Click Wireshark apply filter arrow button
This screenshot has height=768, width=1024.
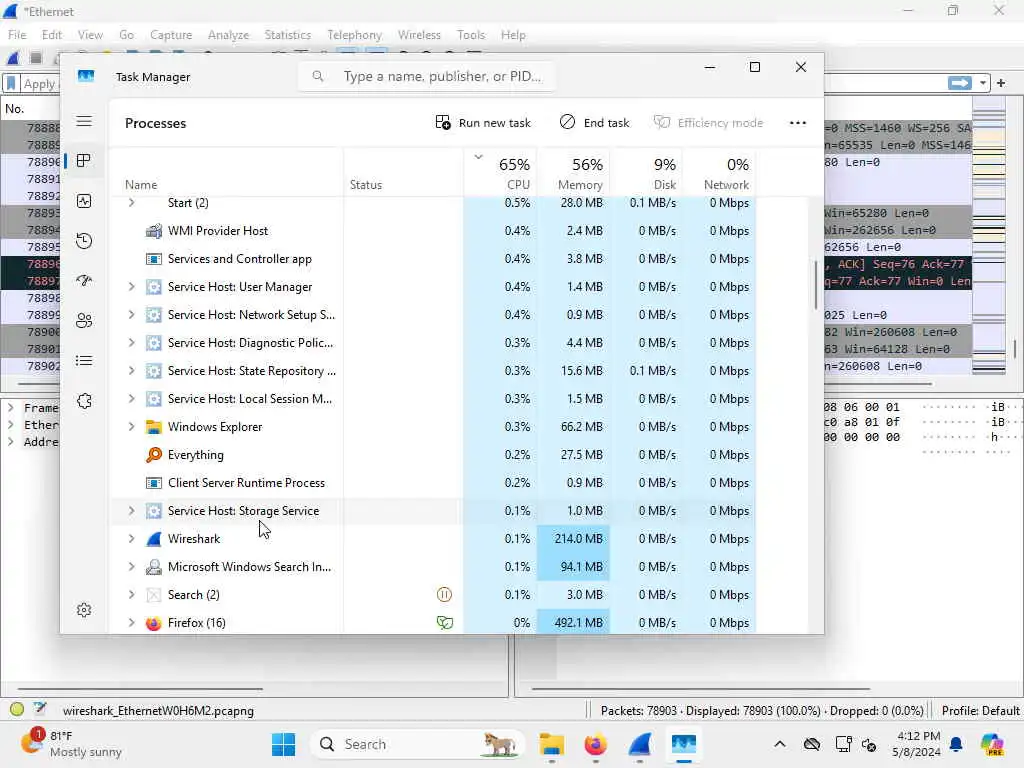(959, 83)
